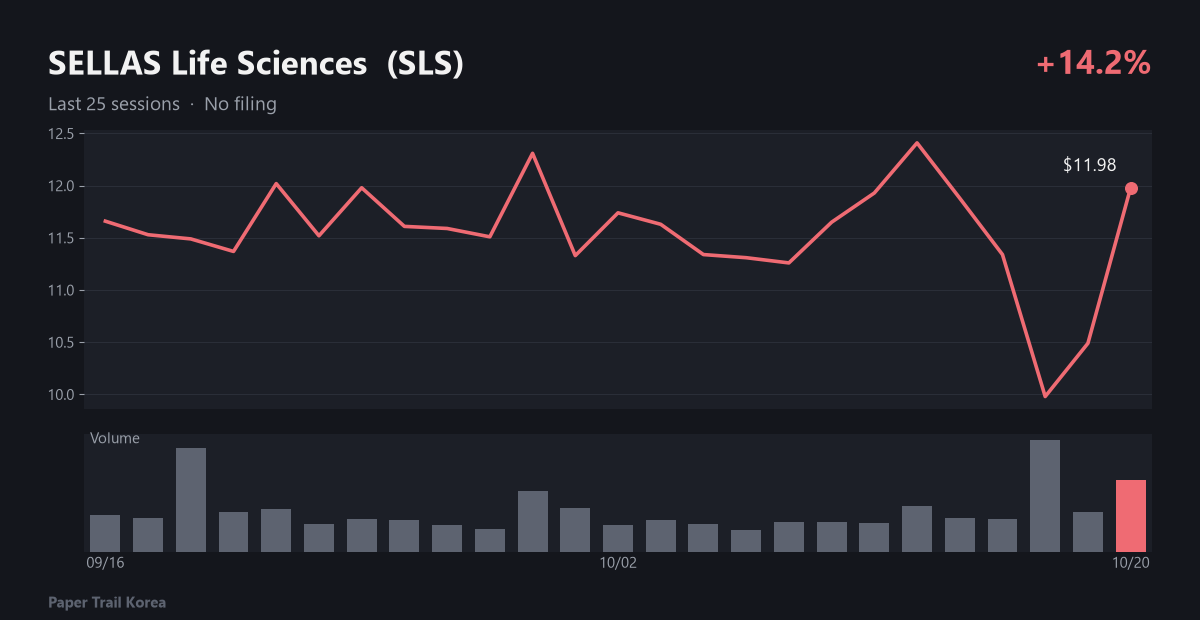Click the +14.2% change figure

point(1094,64)
